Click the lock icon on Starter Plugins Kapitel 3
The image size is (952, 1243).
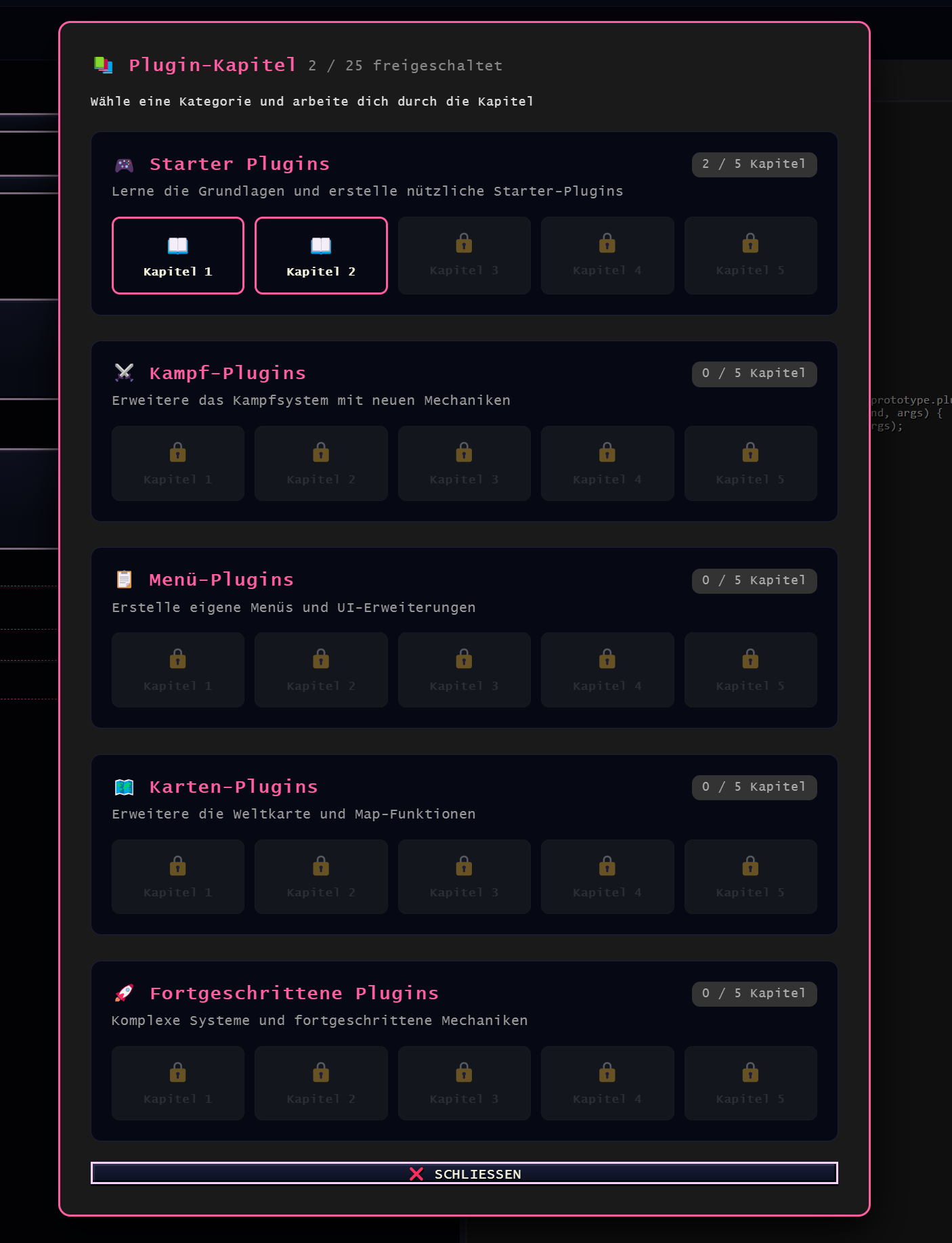tap(464, 243)
